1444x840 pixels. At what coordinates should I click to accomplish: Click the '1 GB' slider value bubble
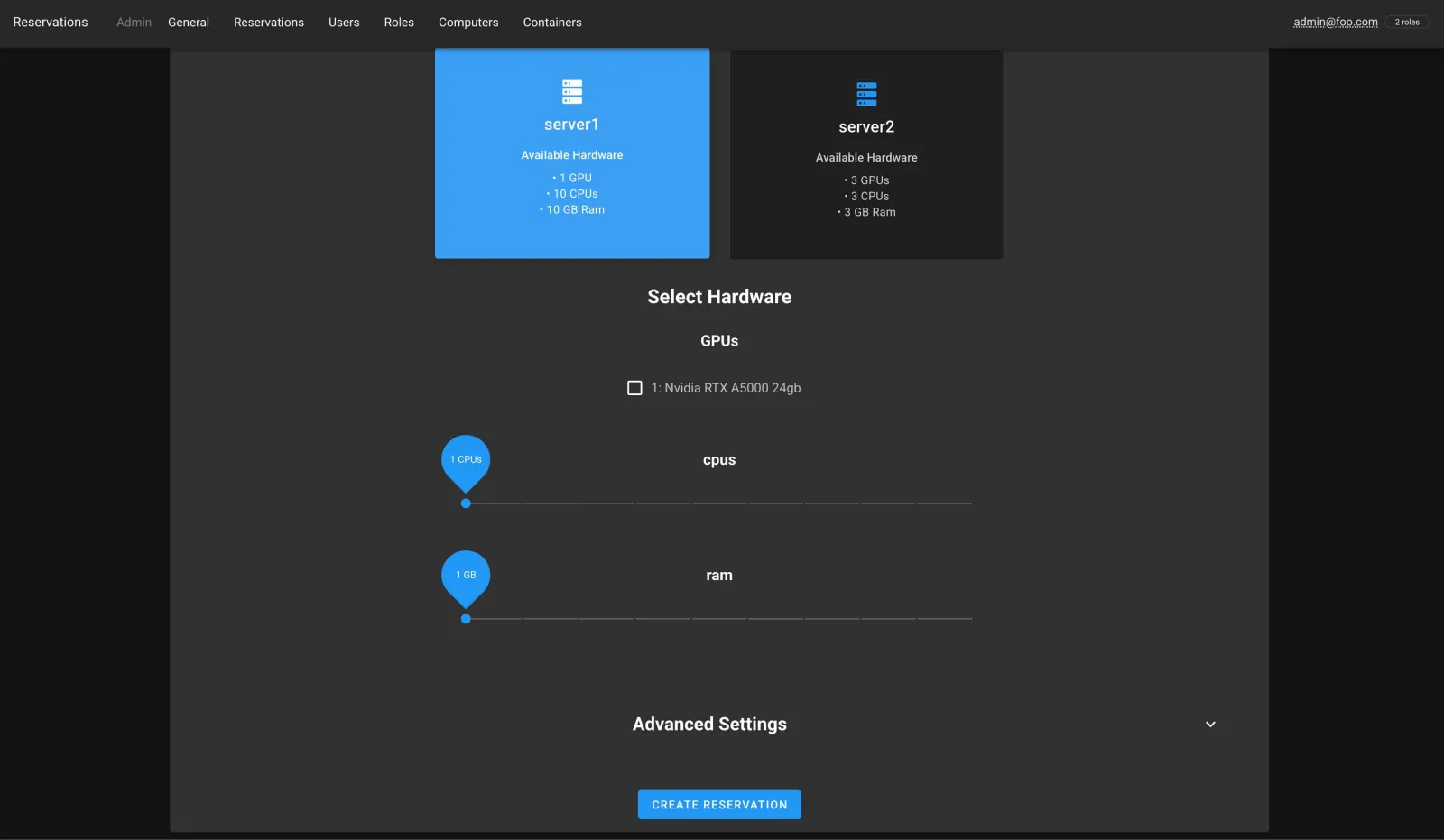click(466, 576)
